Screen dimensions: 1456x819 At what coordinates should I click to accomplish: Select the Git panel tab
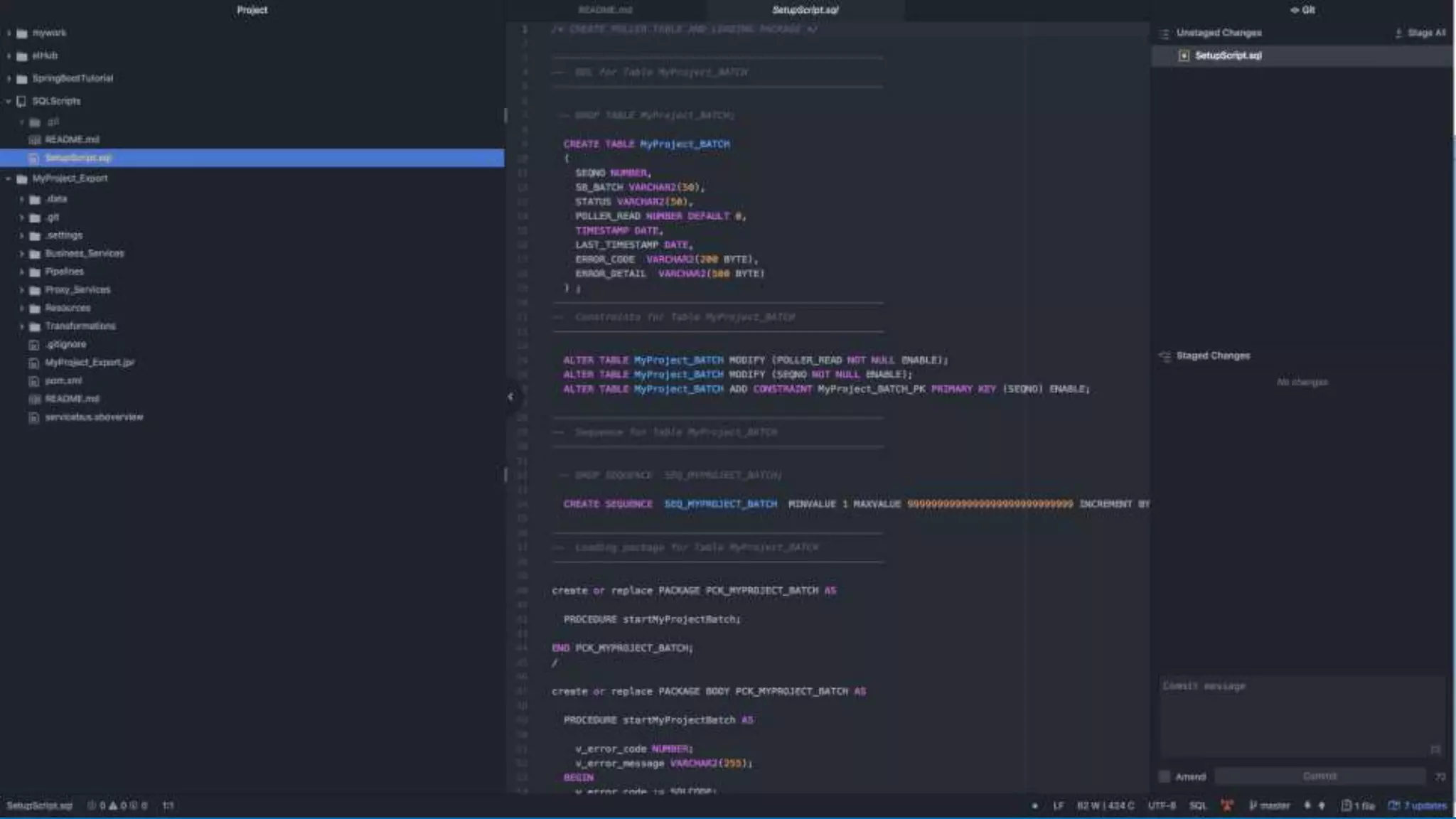tap(1302, 10)
